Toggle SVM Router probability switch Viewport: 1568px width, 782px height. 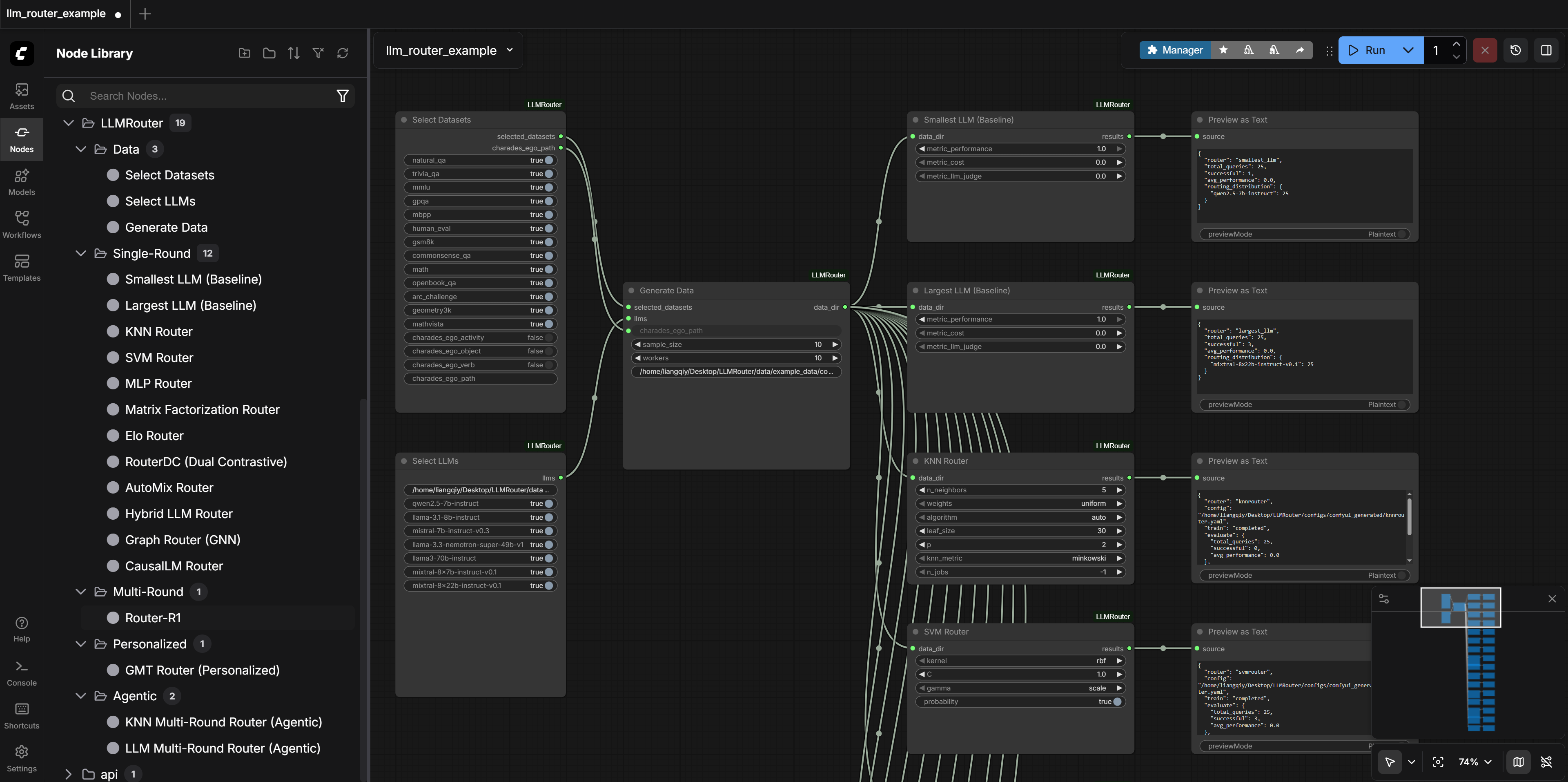pyautogui.click(x=1117, y=702)
